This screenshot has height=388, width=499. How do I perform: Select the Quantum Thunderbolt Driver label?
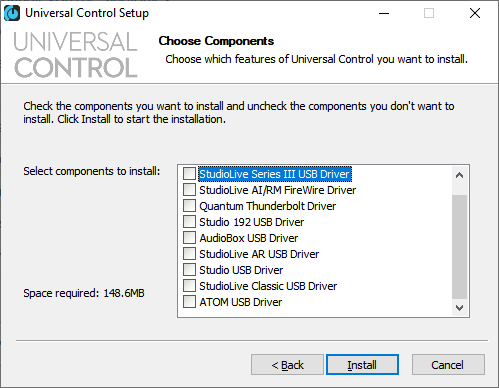[267, 206]
